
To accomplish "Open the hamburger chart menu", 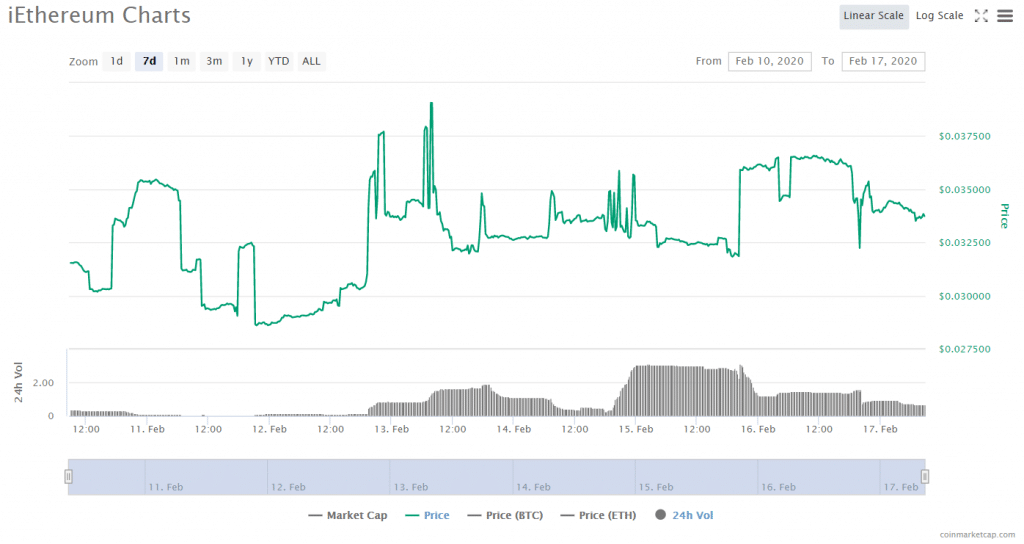I will coord(1004,15).
